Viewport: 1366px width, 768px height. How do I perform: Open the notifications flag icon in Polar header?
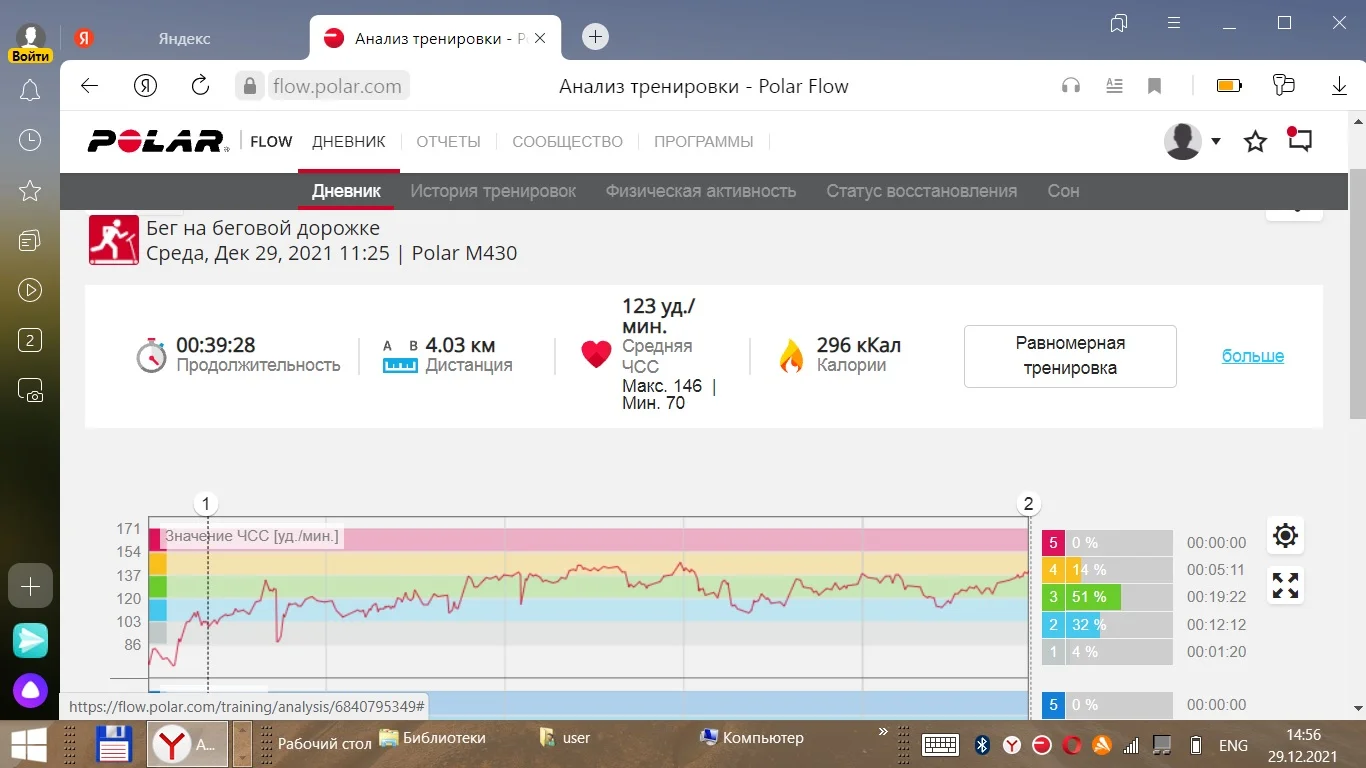1299,140
